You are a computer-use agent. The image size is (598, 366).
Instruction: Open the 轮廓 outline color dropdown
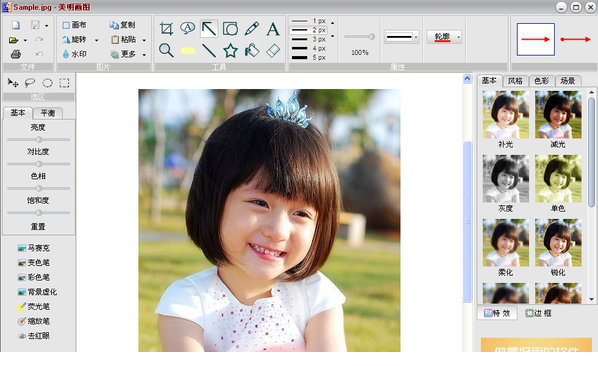click(444, 37)
